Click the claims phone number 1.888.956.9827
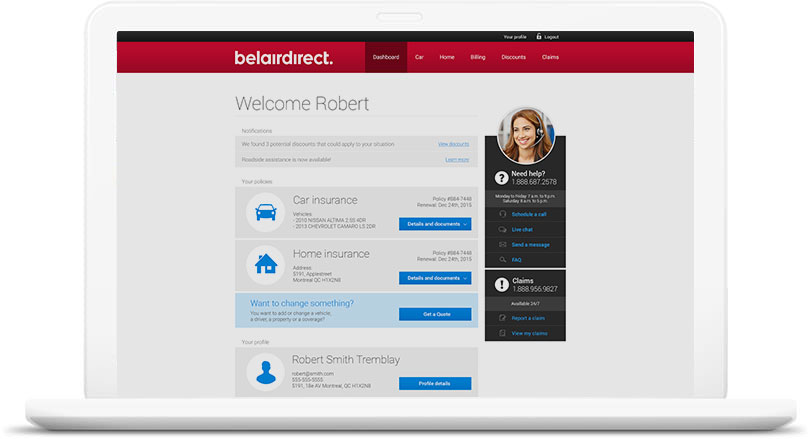 coord(535,289)
